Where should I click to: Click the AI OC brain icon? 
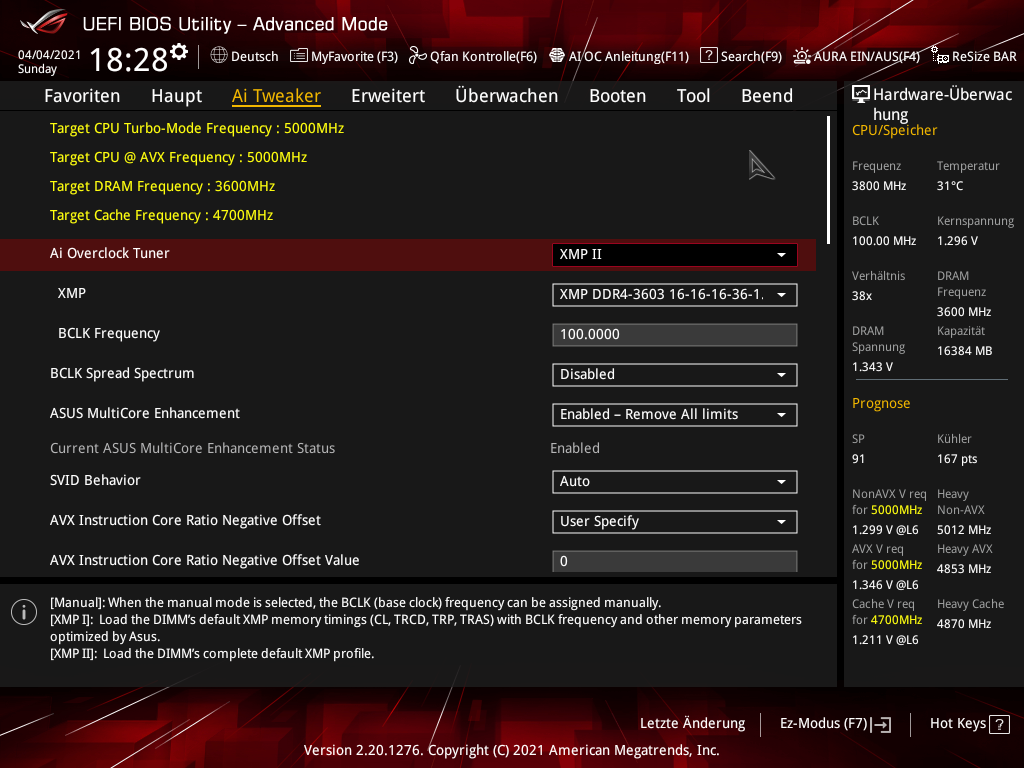pos(556,56)
